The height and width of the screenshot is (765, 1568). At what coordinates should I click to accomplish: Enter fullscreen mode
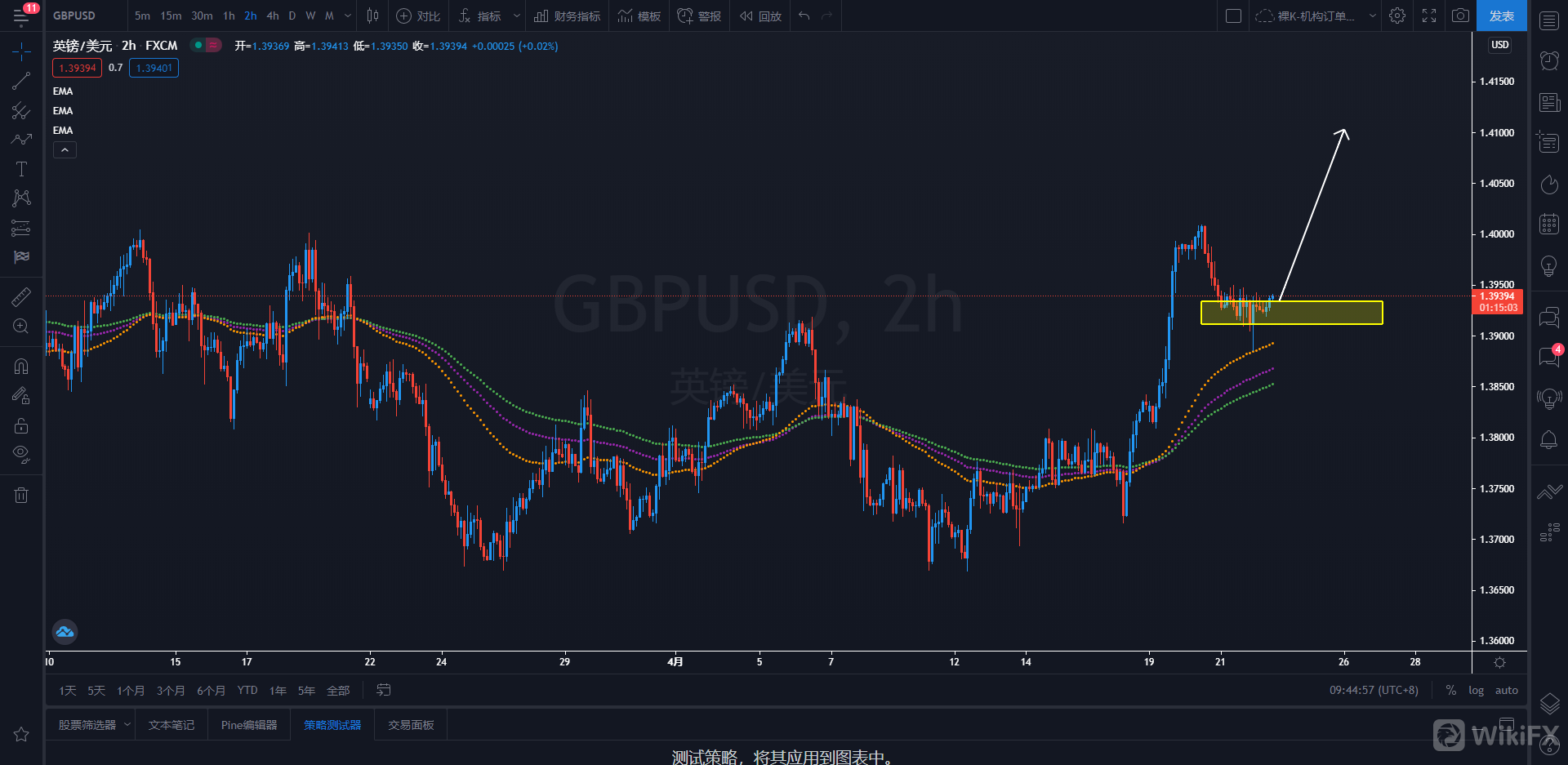tap(1429, 16)
